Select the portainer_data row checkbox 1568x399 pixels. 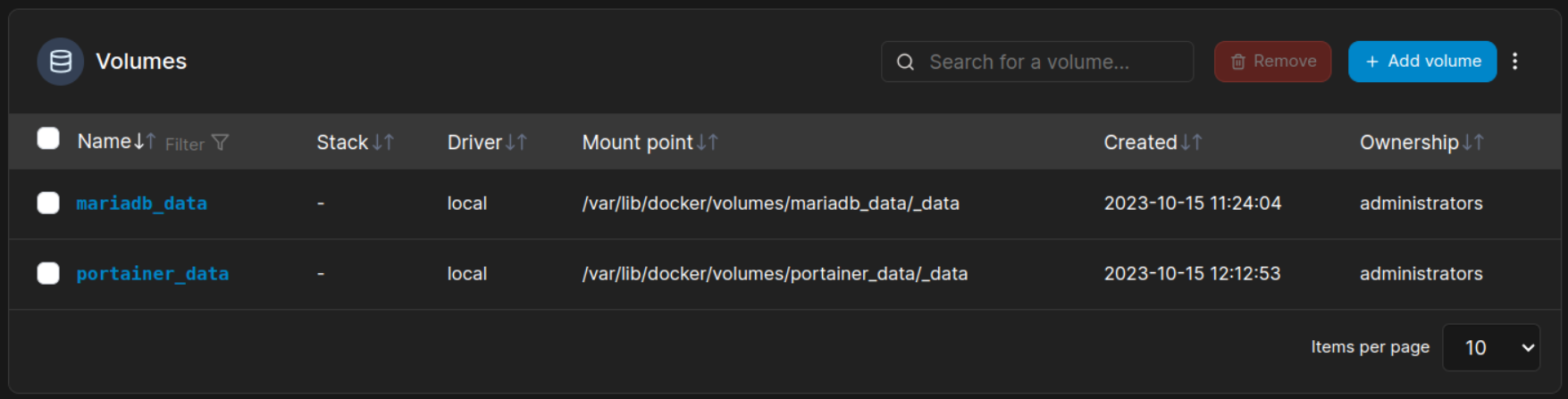(48, 273)
